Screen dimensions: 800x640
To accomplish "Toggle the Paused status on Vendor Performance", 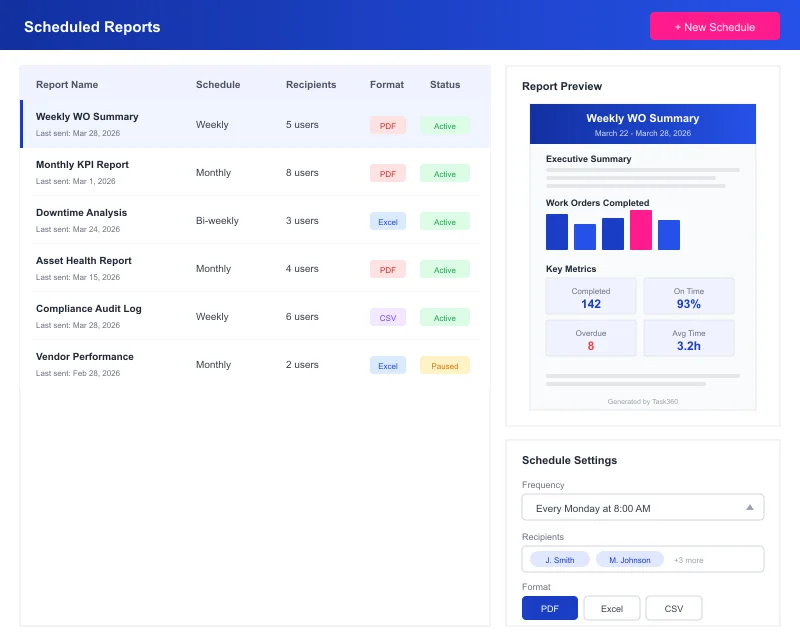I will 444,365.
